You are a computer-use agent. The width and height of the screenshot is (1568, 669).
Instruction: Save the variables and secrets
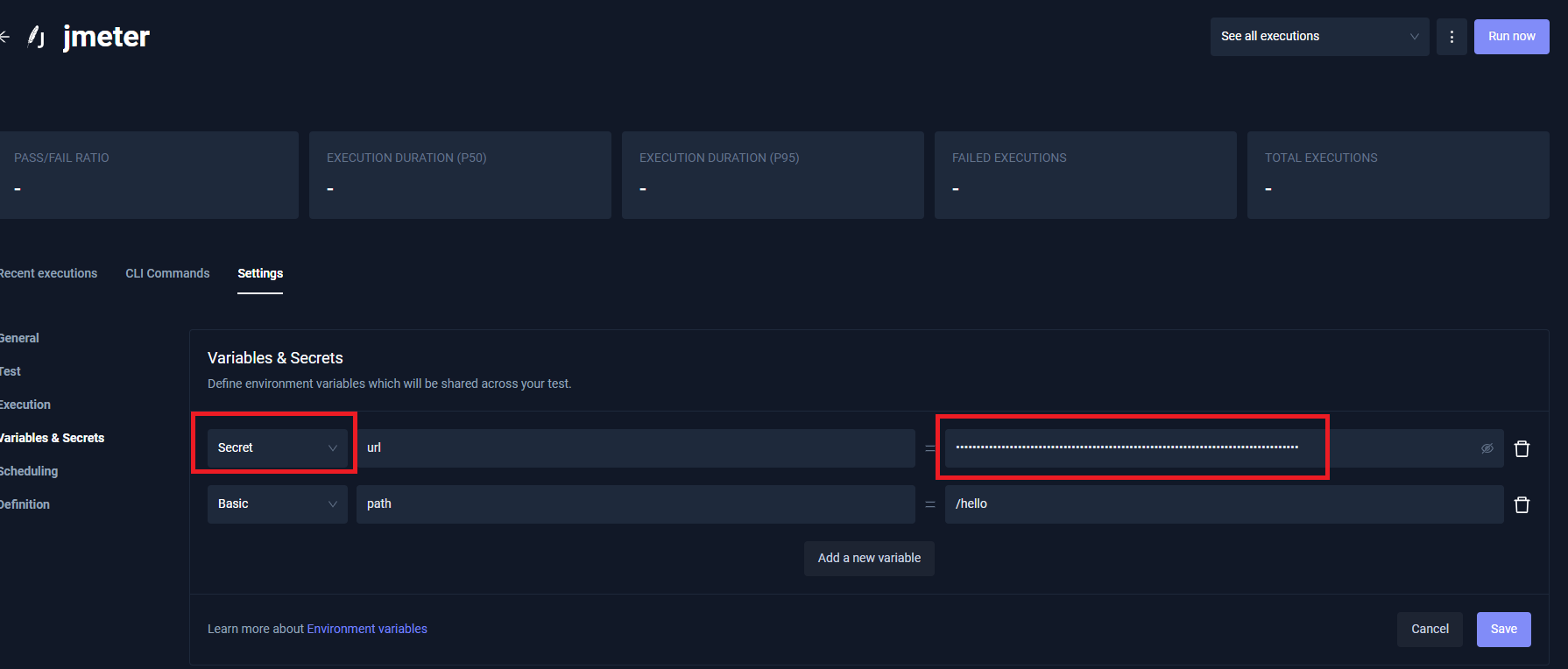pos(1503,629)
